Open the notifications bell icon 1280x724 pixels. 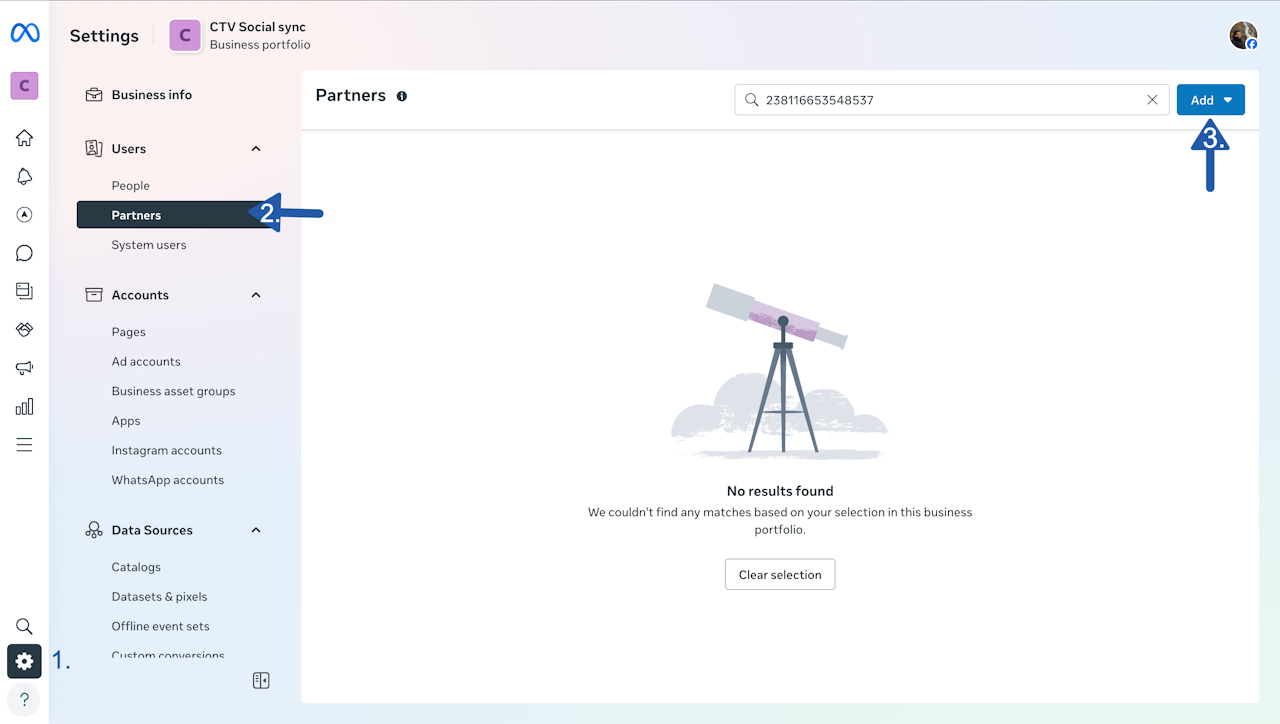(24, 176)
